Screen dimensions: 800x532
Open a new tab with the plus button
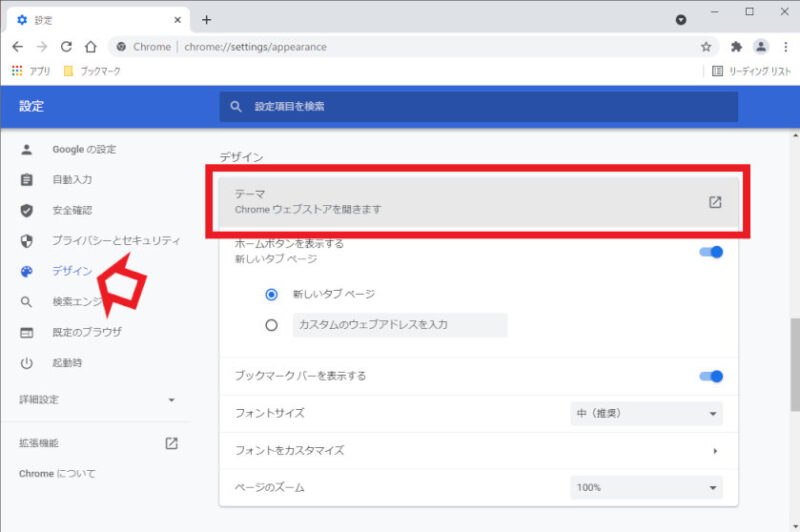(x=206, y=20)
